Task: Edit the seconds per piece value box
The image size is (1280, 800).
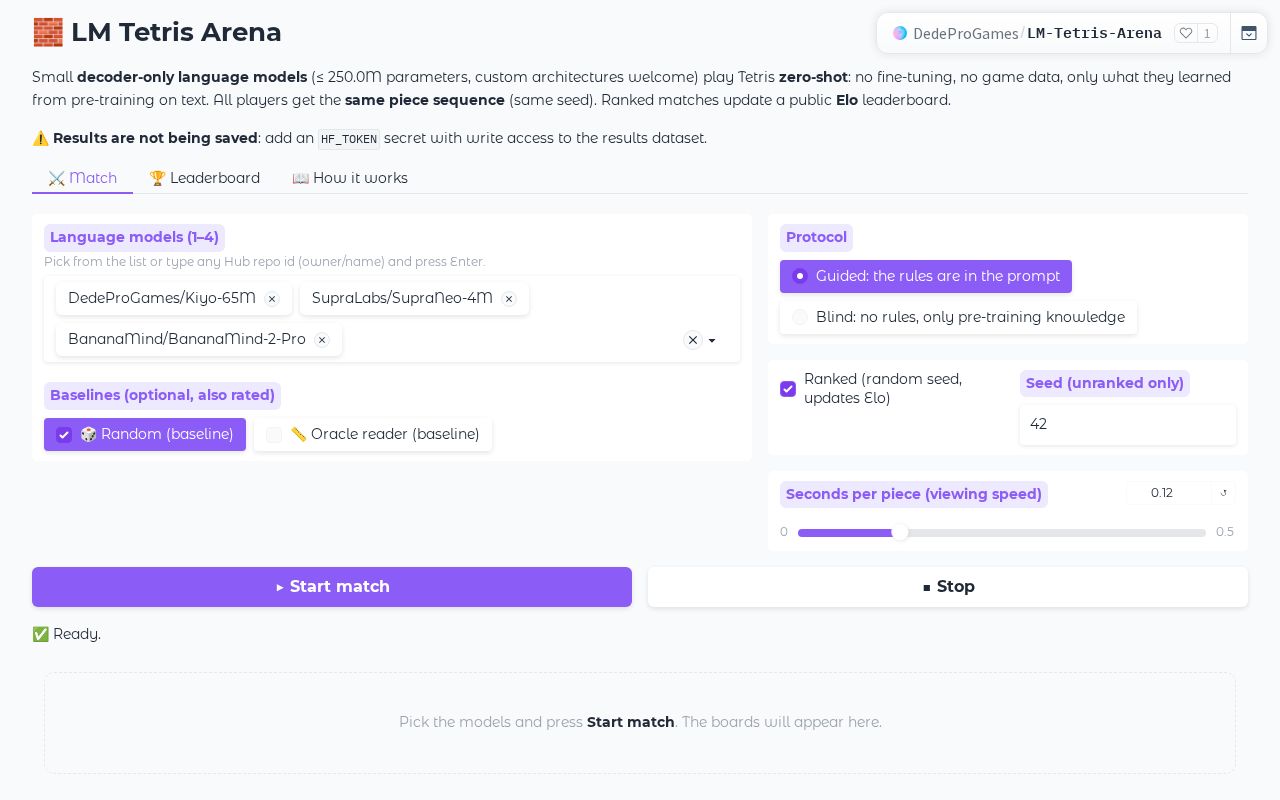Action: tap(1170, 493)
